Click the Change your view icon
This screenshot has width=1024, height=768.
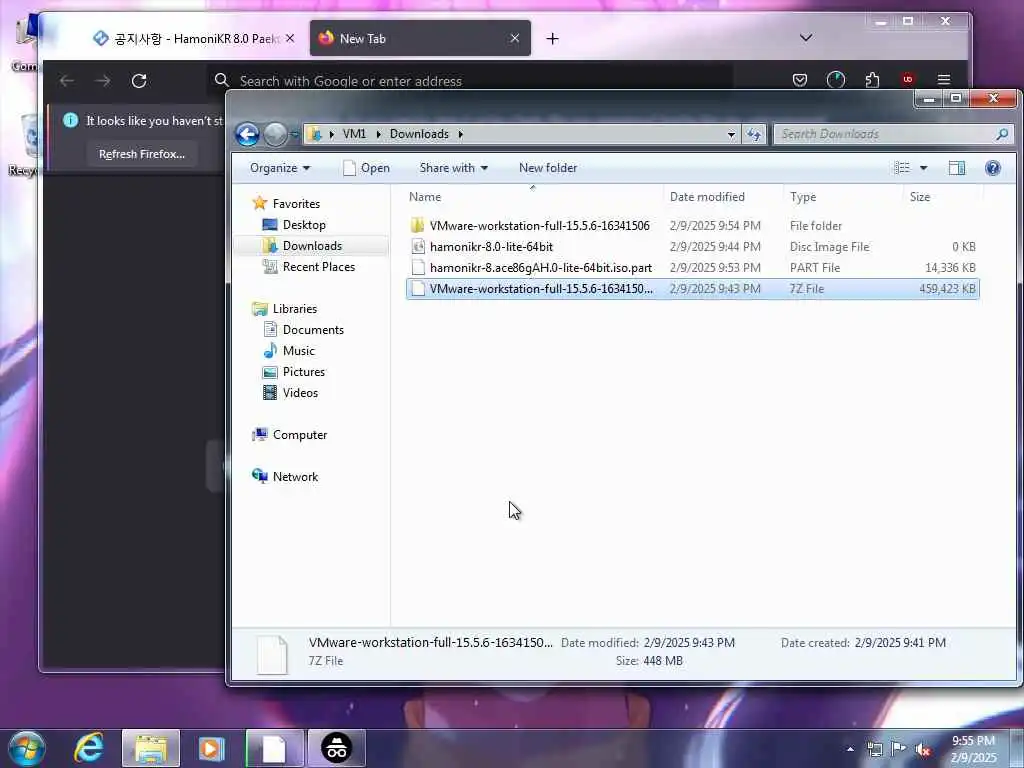point(902,168)
